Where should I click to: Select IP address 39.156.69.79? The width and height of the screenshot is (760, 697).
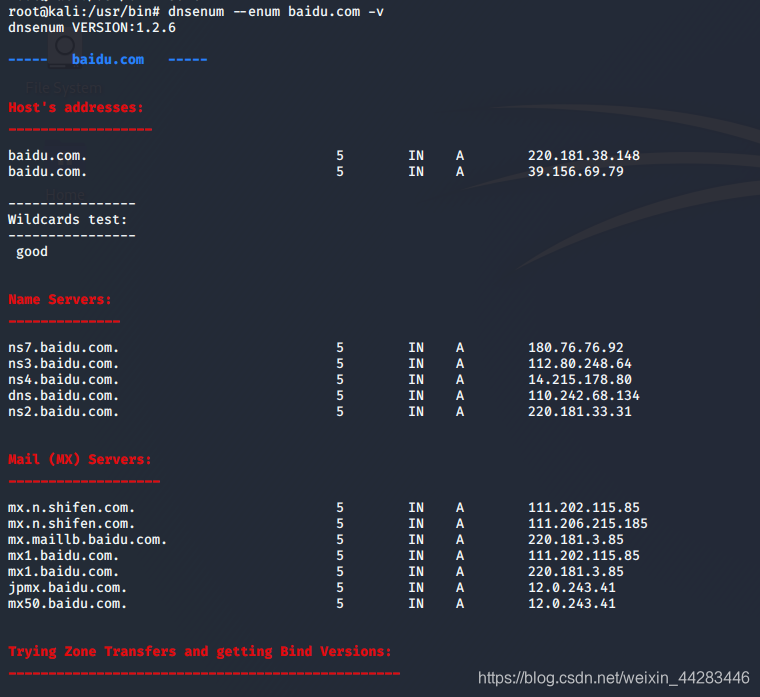point(575,172)
